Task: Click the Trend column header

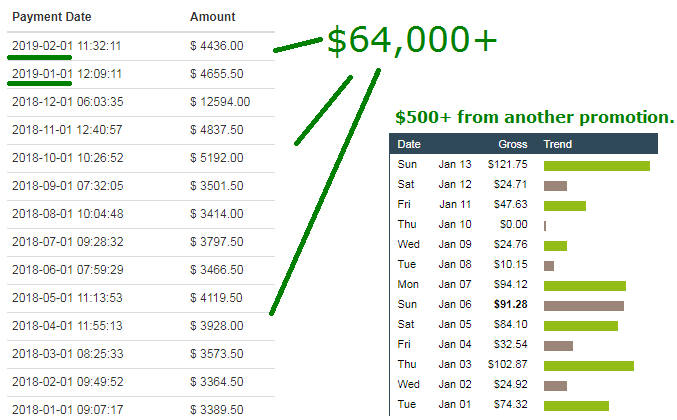Action: pyautogui.click(x=557, y=144)
